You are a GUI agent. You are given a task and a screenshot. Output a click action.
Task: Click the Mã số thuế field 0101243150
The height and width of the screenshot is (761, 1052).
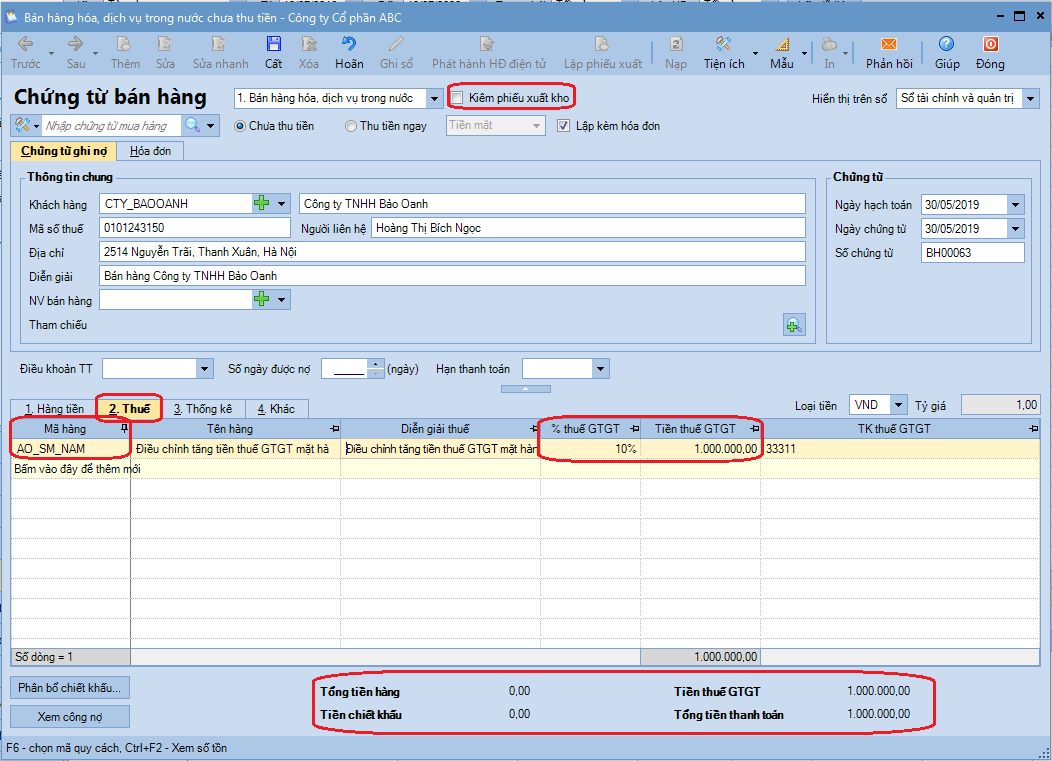[195, 227]
